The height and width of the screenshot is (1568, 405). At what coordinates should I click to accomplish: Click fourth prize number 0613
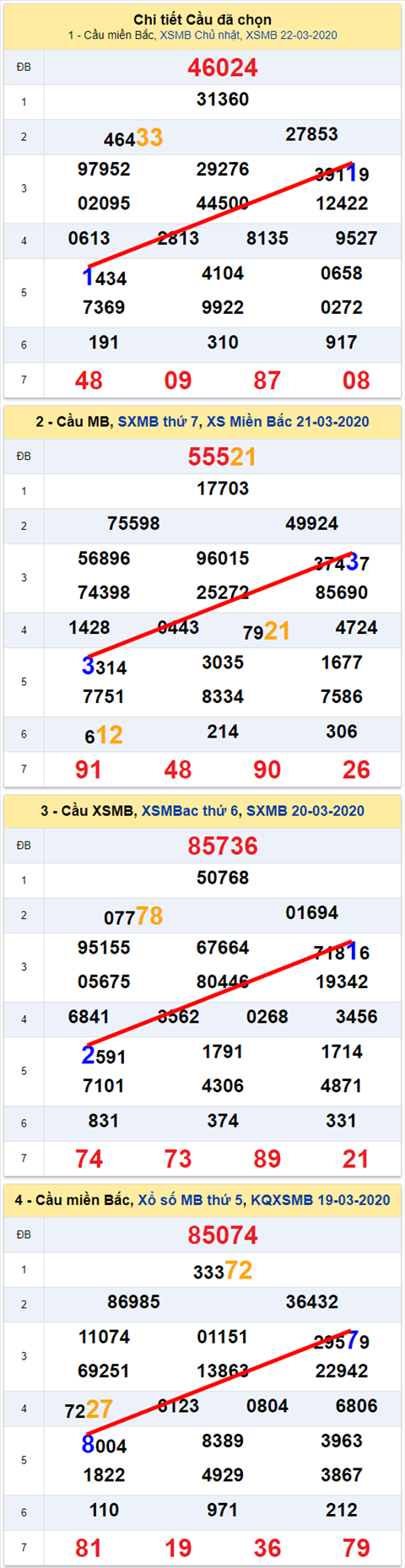click(x=89, y=238)
